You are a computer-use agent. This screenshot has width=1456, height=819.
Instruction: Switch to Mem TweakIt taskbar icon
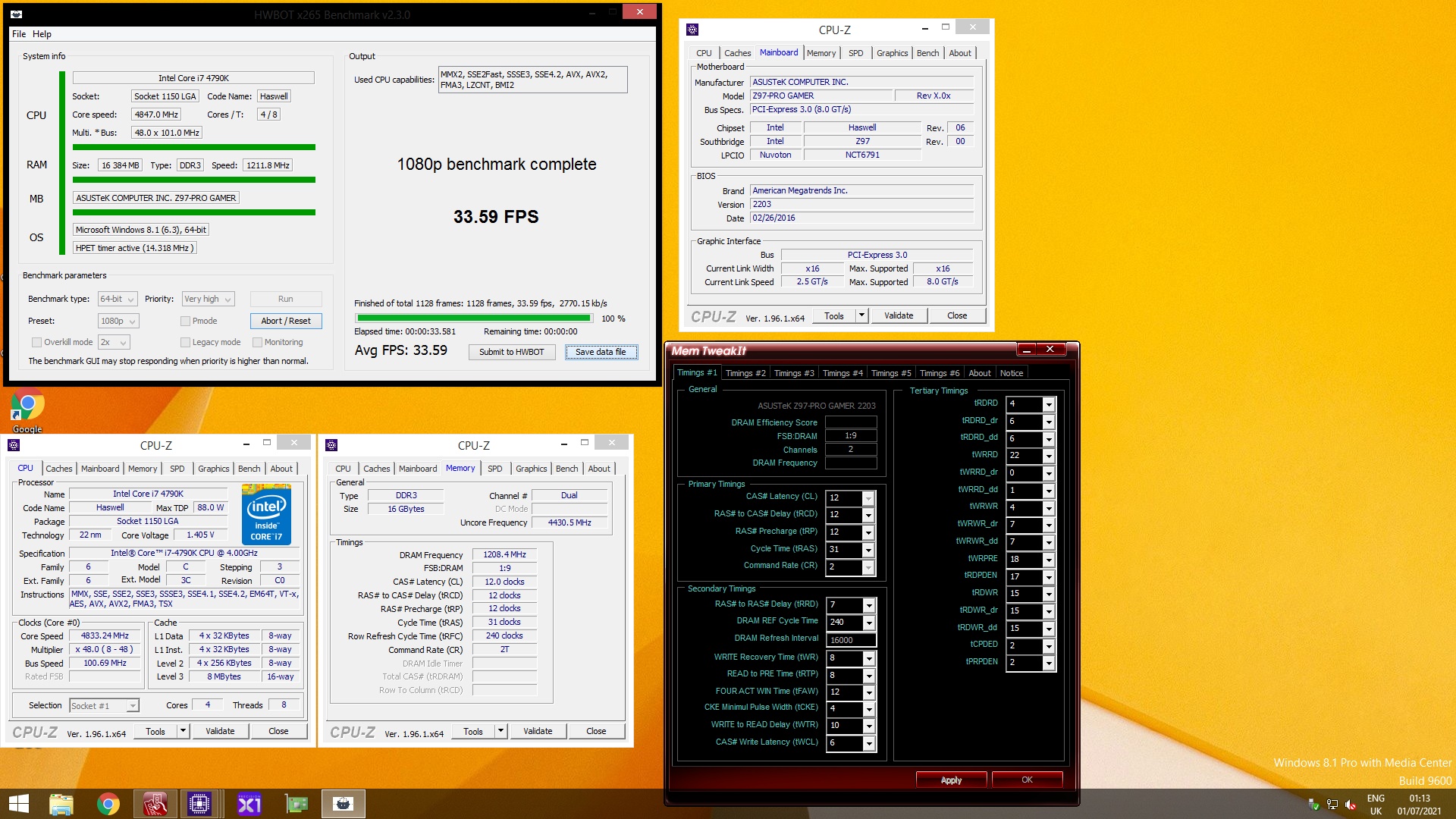pos(155,804)
